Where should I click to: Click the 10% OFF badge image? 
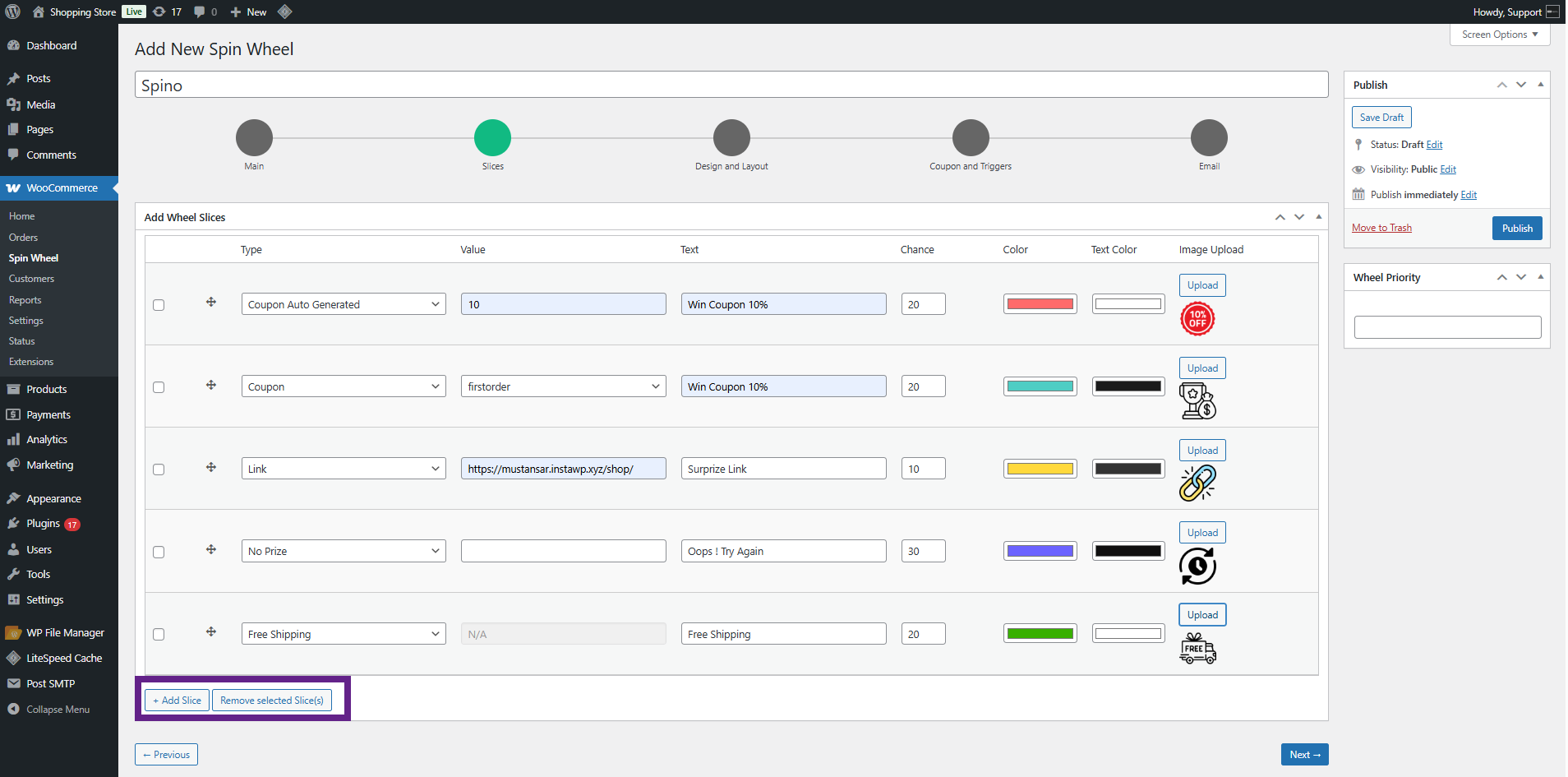(x=1197, y=319)
